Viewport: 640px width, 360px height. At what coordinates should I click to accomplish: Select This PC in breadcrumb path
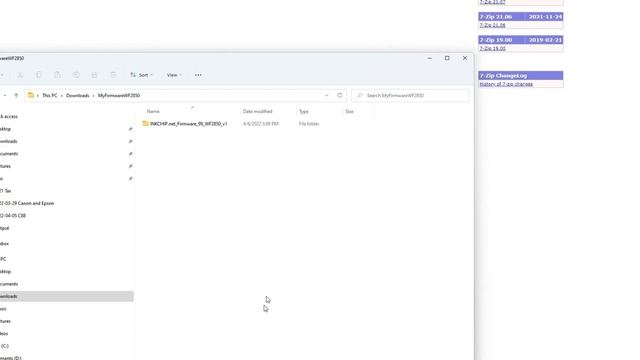[50, 96]
